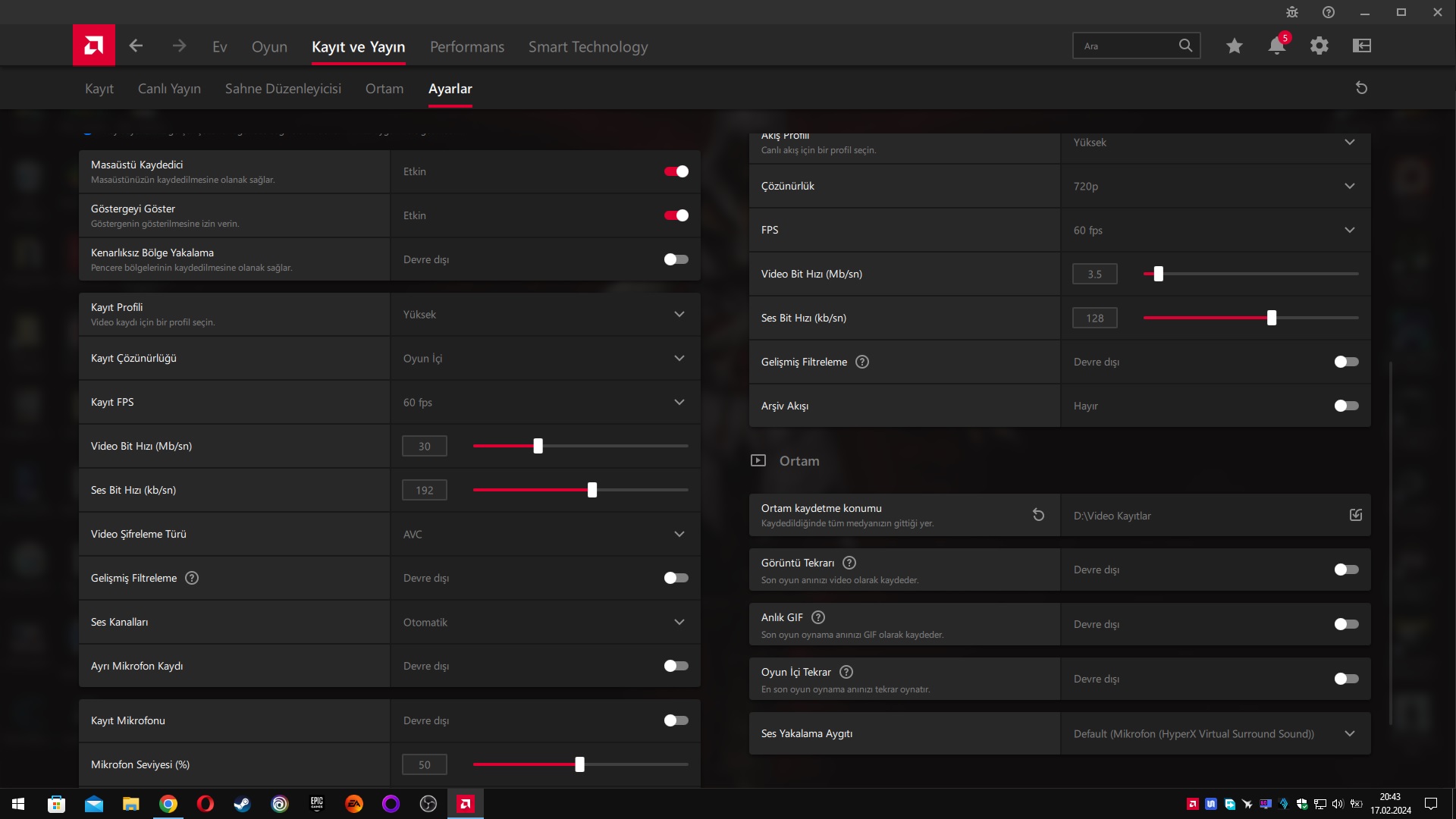Viewport: 1456px width, 819px height.
Task: Click the browse folder icon for D:\Video Kayıtlar
Action: (1356, 515)
